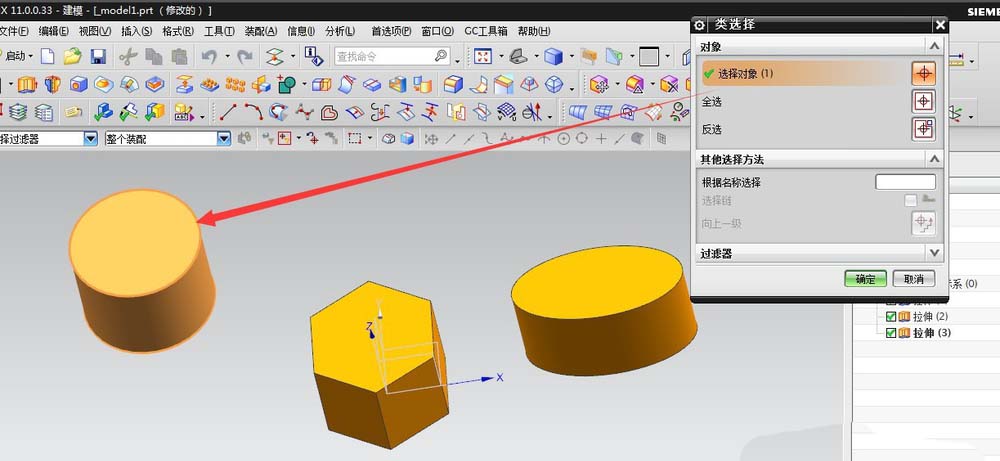The image size is (1000, 461).
Task: Open the GC工具箱 menu
Action: [x=485, y=31]
